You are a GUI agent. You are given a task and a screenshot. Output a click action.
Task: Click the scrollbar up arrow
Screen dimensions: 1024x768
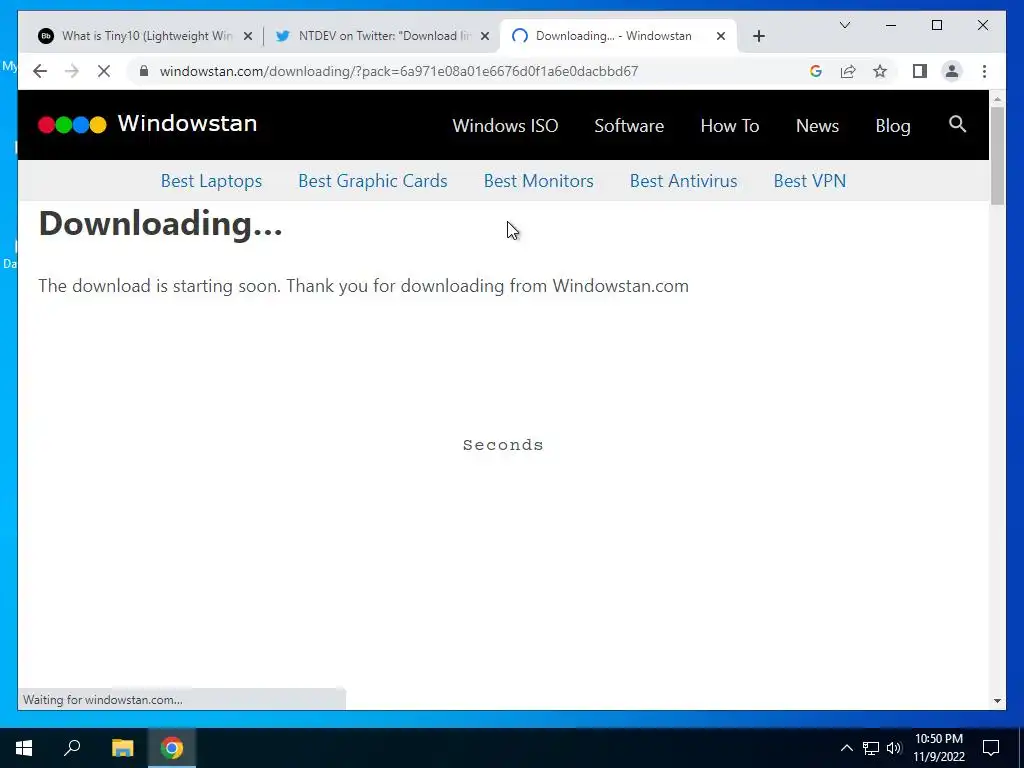click(x=997, y=99)
